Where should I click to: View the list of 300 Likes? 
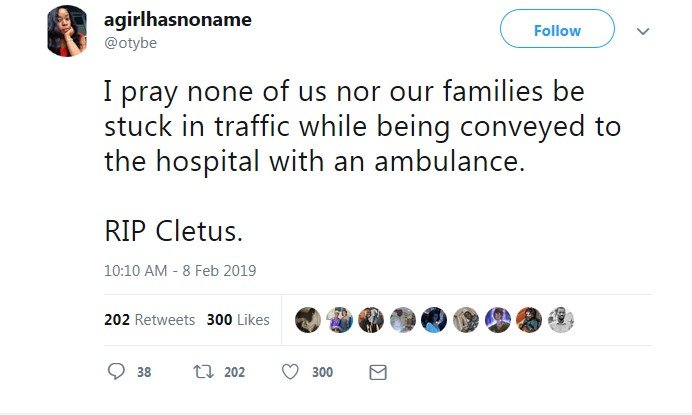click(x=238, y=320)
